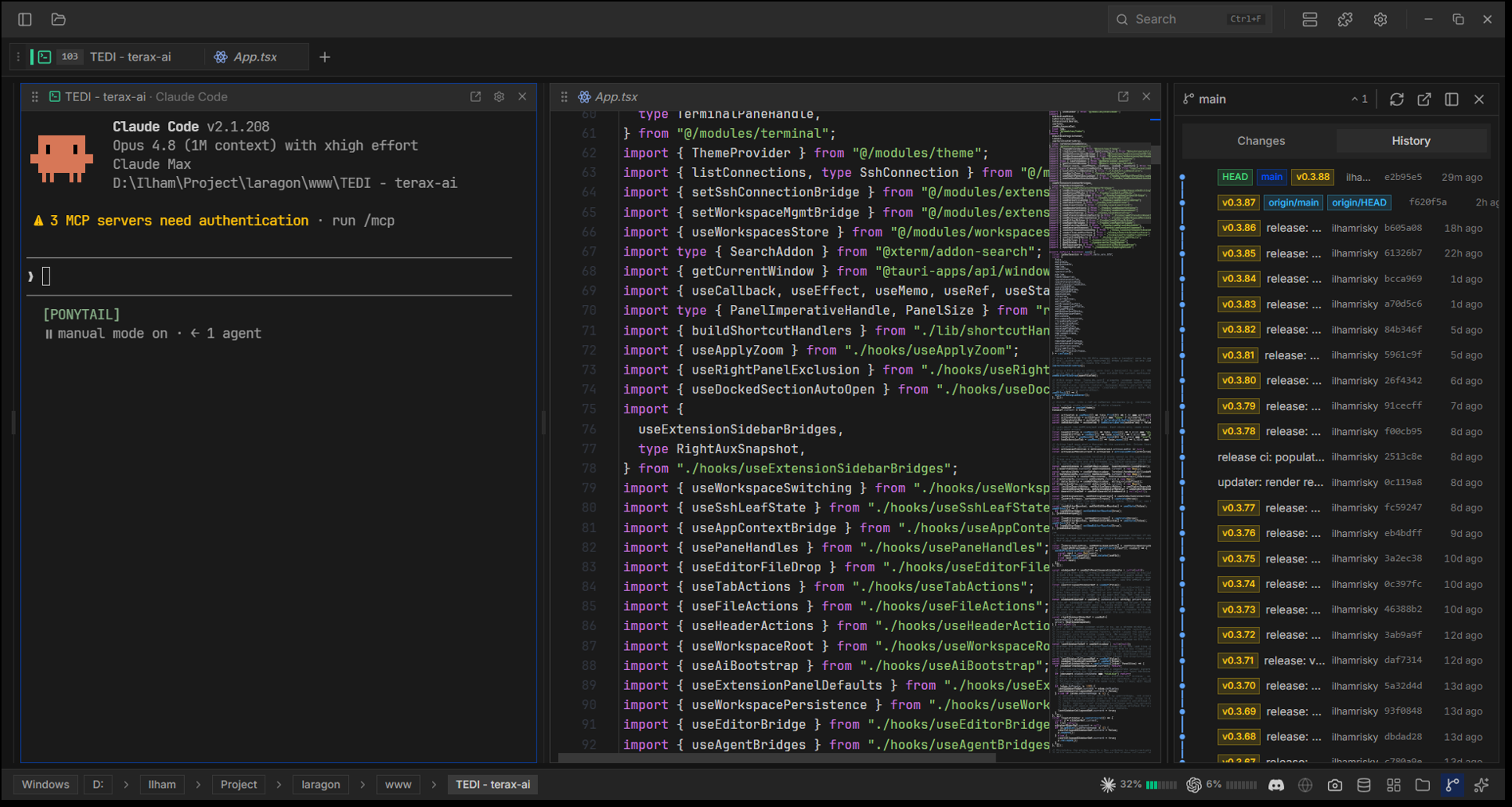The width and height of the screenshot is (1512, 807).
Task: Close the git source control panel
Action: 1479,99
